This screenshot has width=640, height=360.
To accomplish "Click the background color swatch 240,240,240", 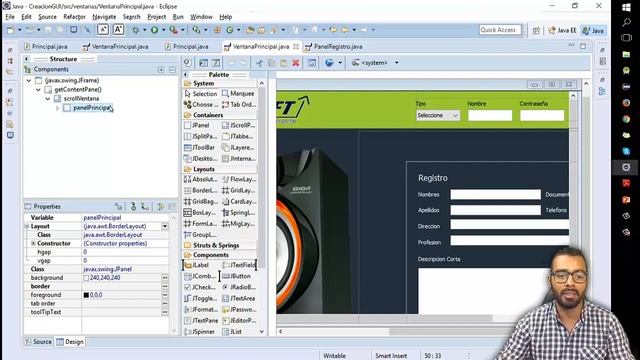I will 86,278.
